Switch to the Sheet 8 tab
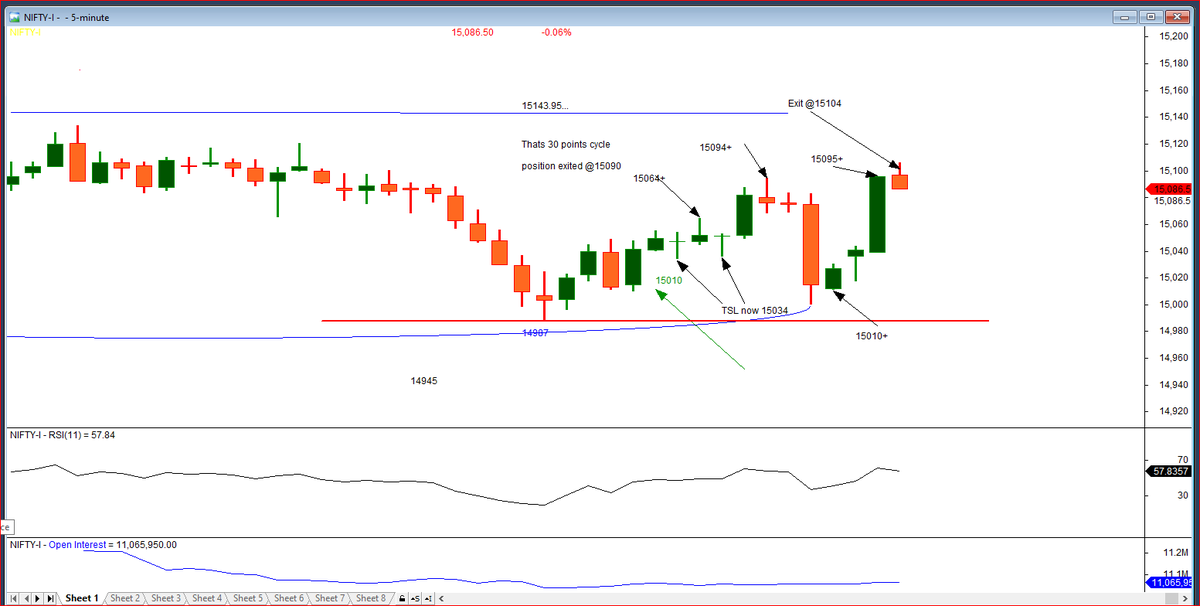The width and height of the screenshot is (1200, 606). tap(371, 598)
